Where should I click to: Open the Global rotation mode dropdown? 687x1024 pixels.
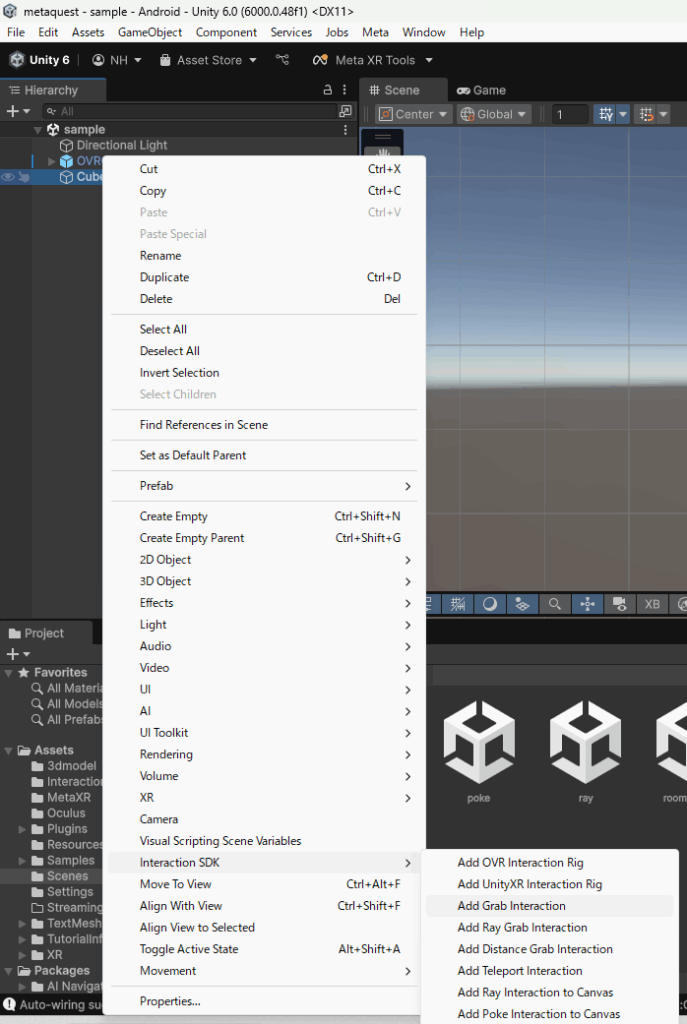coord(494,114)
